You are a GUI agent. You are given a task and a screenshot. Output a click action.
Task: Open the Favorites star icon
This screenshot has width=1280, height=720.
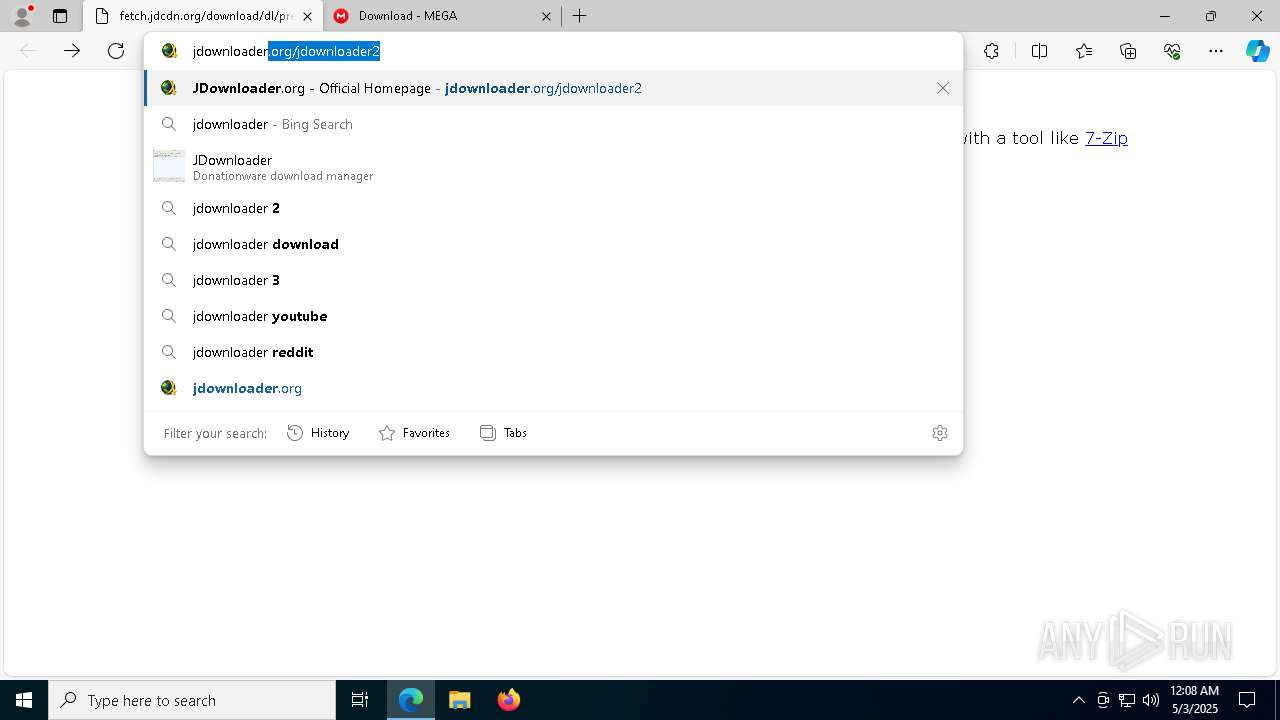(x=1083, y=51)
